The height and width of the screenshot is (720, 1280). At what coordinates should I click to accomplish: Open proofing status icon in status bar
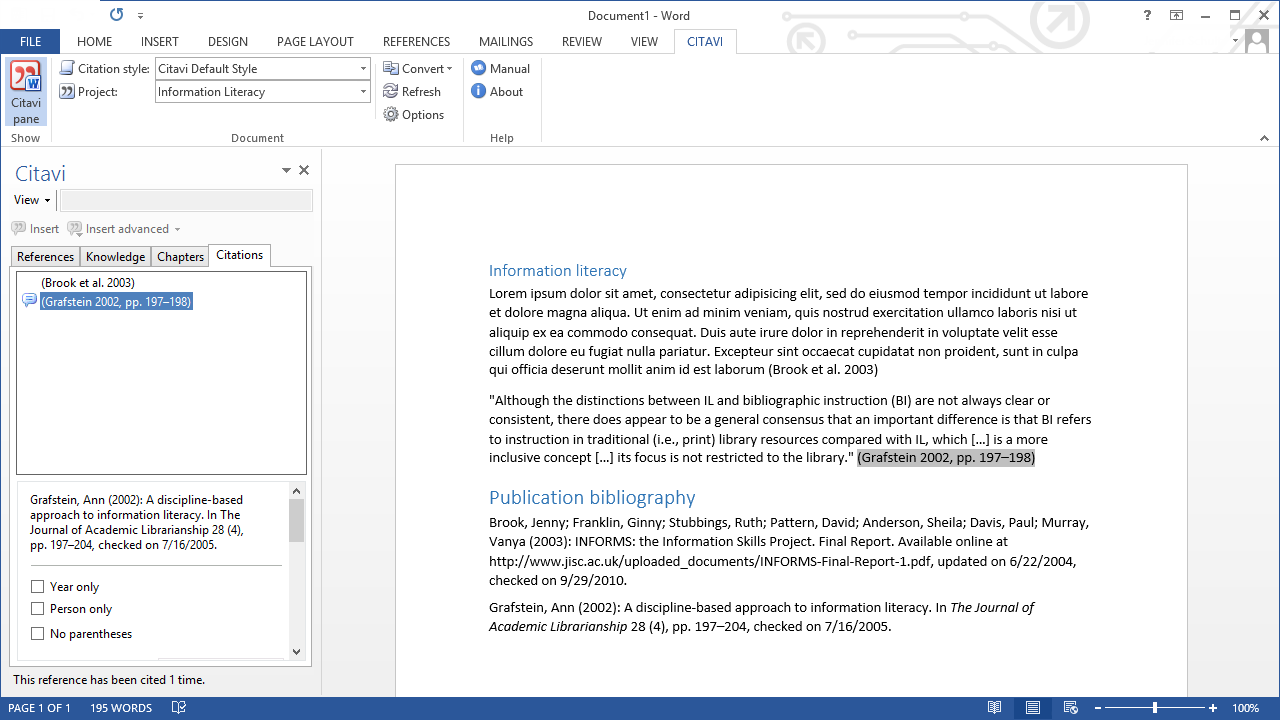tap(179, 708)
